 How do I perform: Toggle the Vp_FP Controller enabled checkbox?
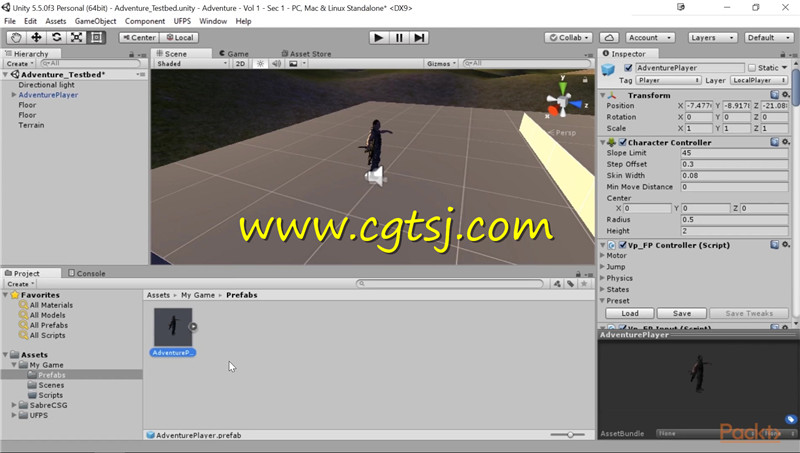point(622,245)
